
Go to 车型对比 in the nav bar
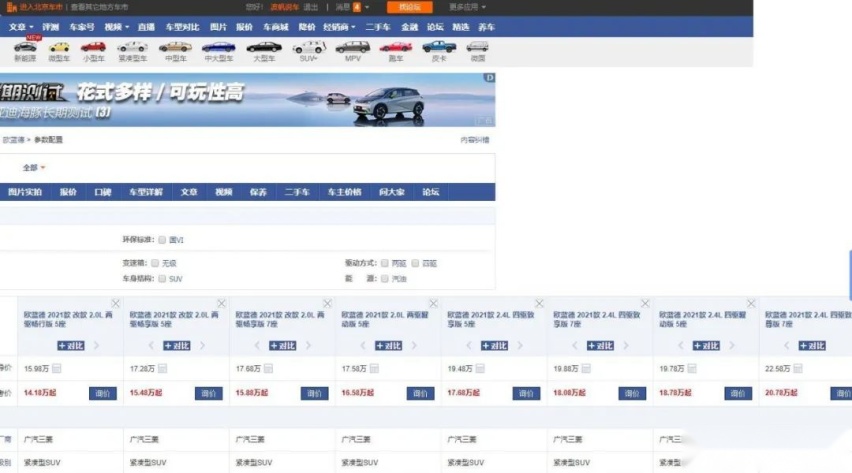182,27
